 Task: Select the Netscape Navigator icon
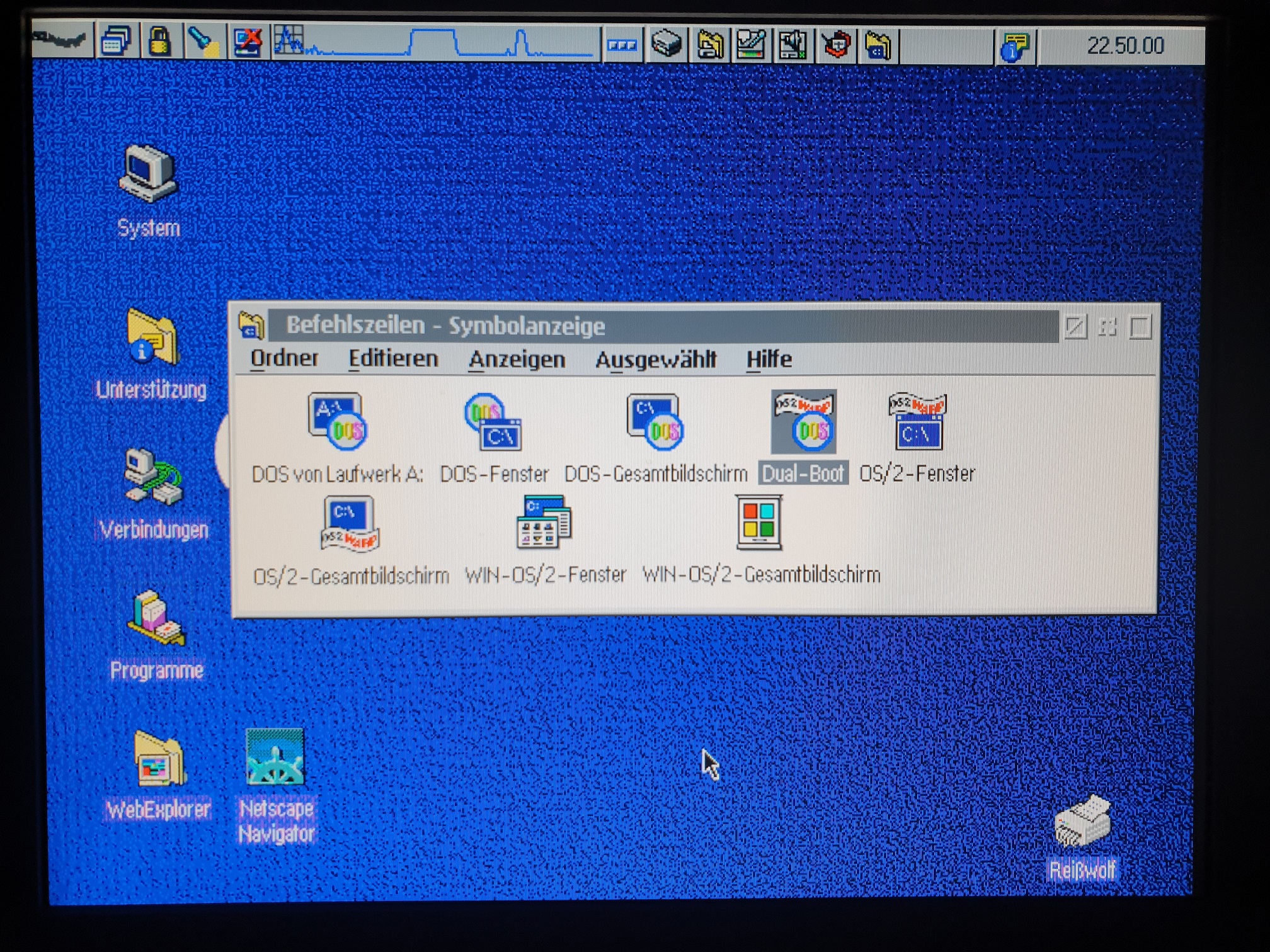click(275, 757)
